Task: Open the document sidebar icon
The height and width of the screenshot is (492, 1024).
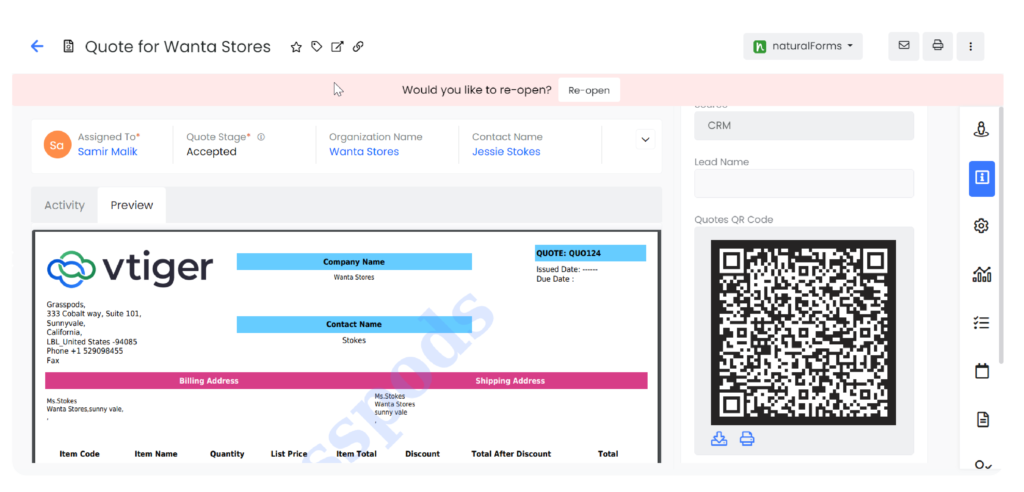Action: coord(983,419)
